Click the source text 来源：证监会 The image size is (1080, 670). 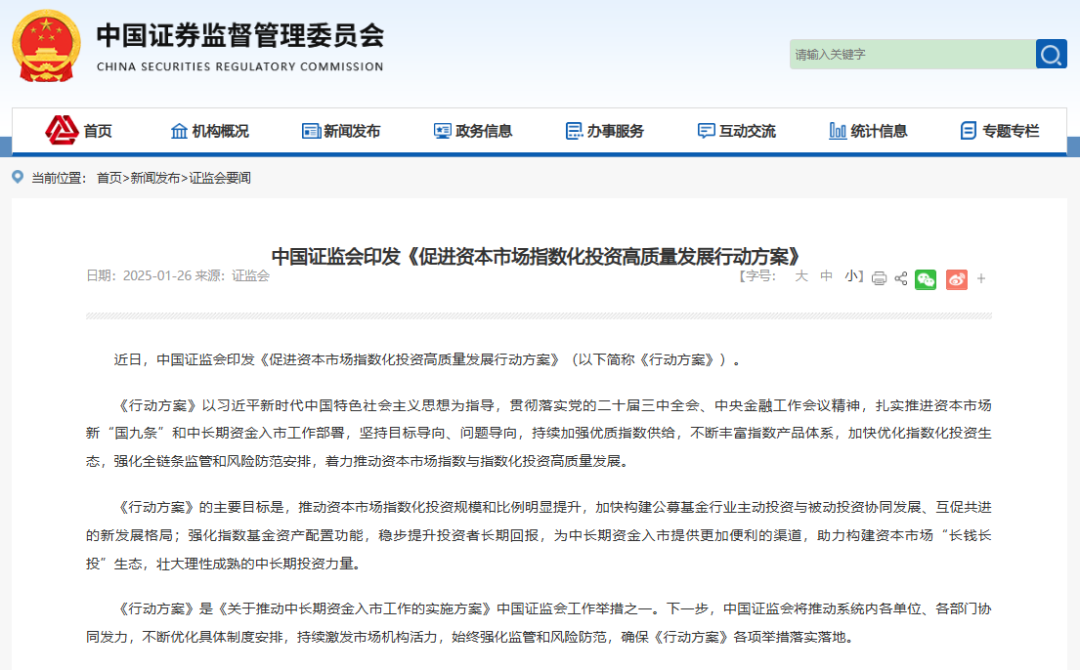[x=232, y=275]
